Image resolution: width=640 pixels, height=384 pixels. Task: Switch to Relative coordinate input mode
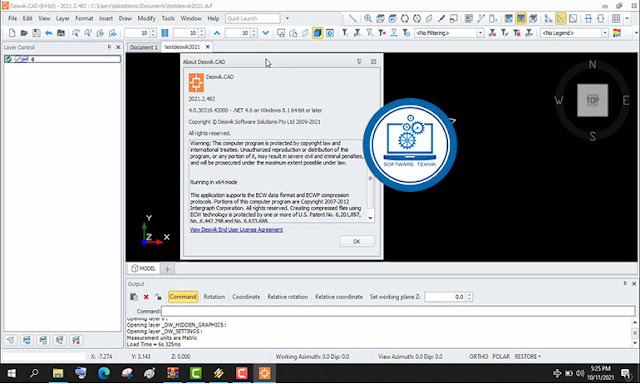point(339,297)
